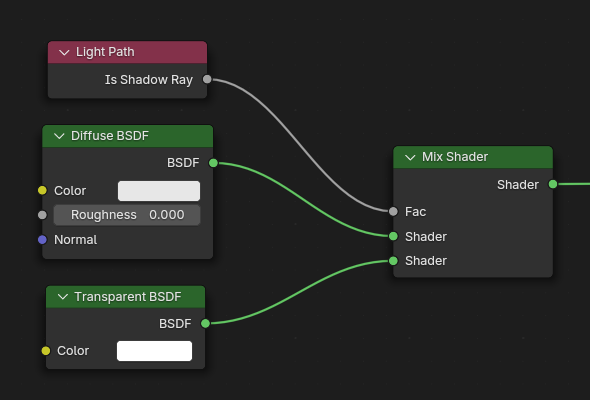Open the Transparent BSDF color swatch
This screenshot has width=590, height=400.
click(154, 351)
